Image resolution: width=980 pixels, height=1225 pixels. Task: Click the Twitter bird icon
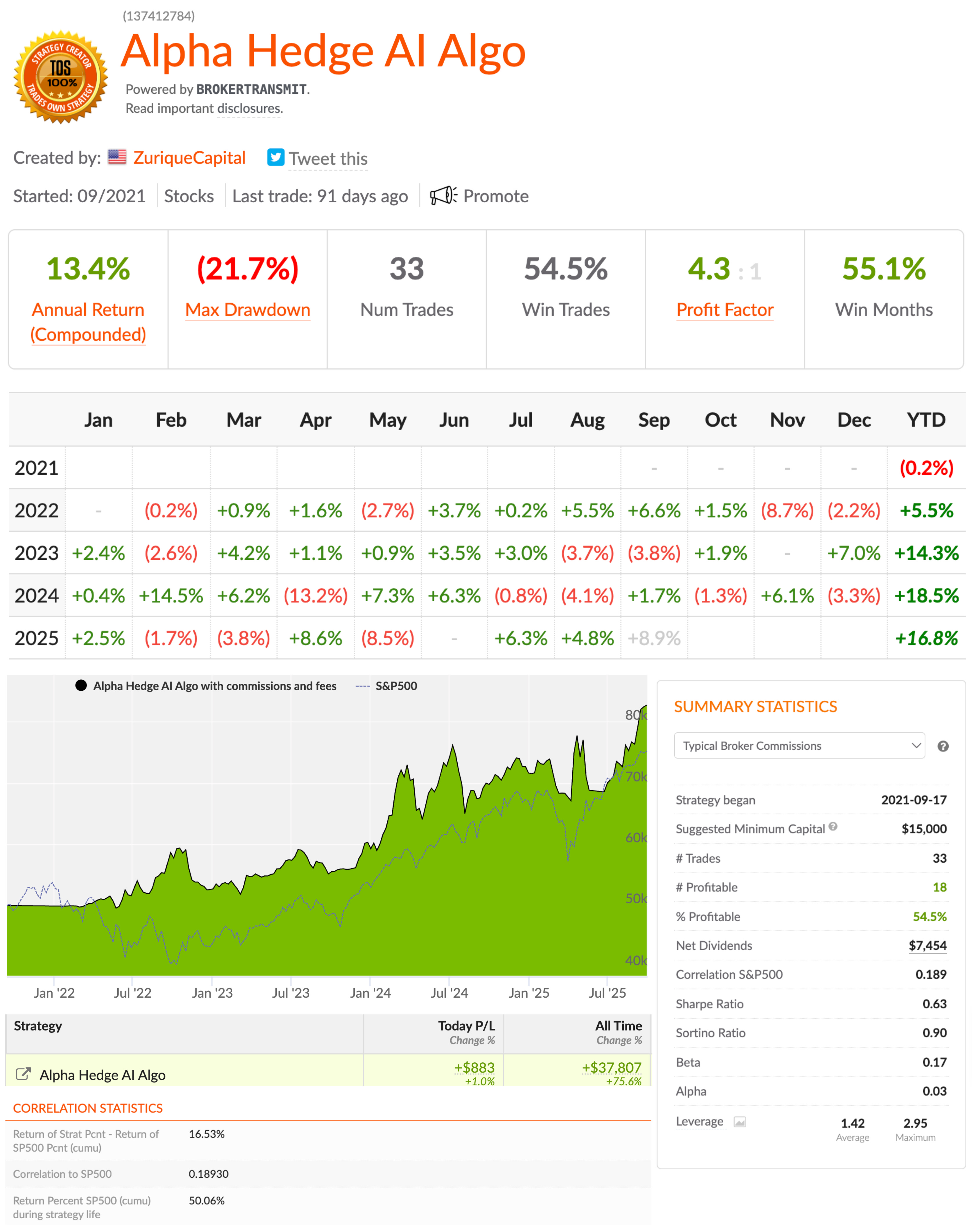[x=276, y=157]
